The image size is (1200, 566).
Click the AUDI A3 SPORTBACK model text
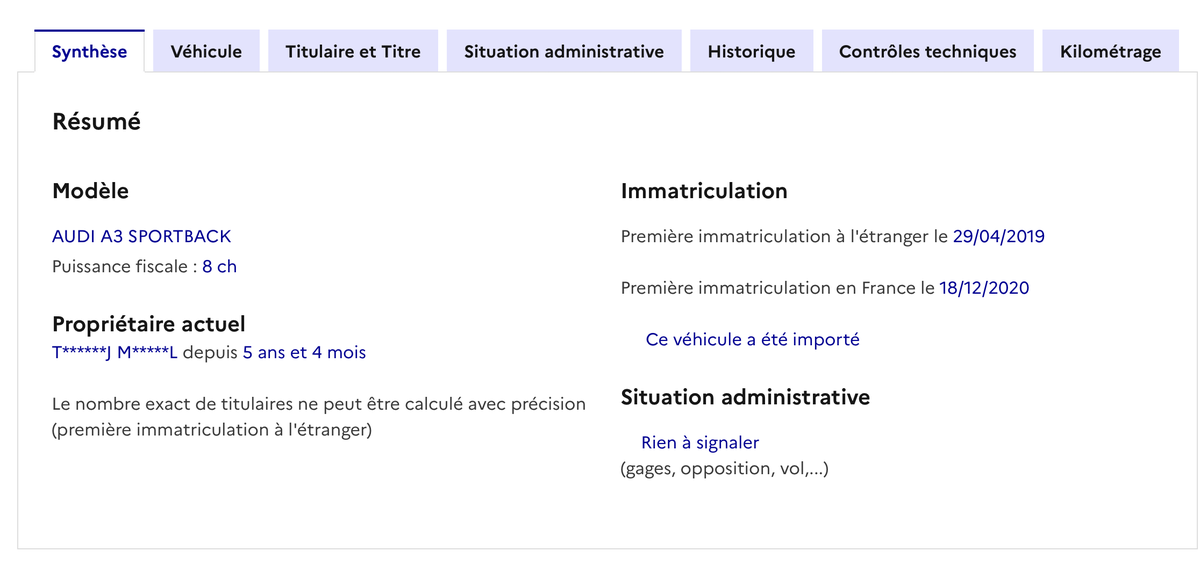pyautogui.click(x=141, y=237)
